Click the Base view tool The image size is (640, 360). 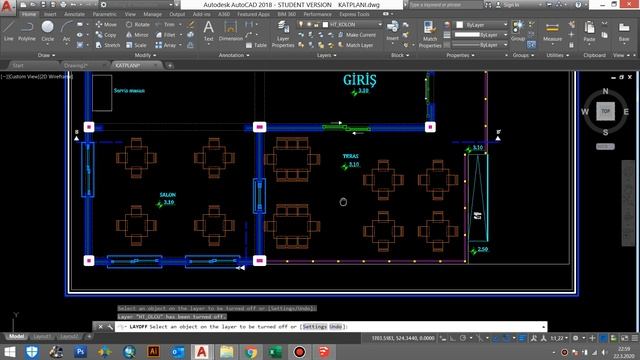[x=624, y=32]
